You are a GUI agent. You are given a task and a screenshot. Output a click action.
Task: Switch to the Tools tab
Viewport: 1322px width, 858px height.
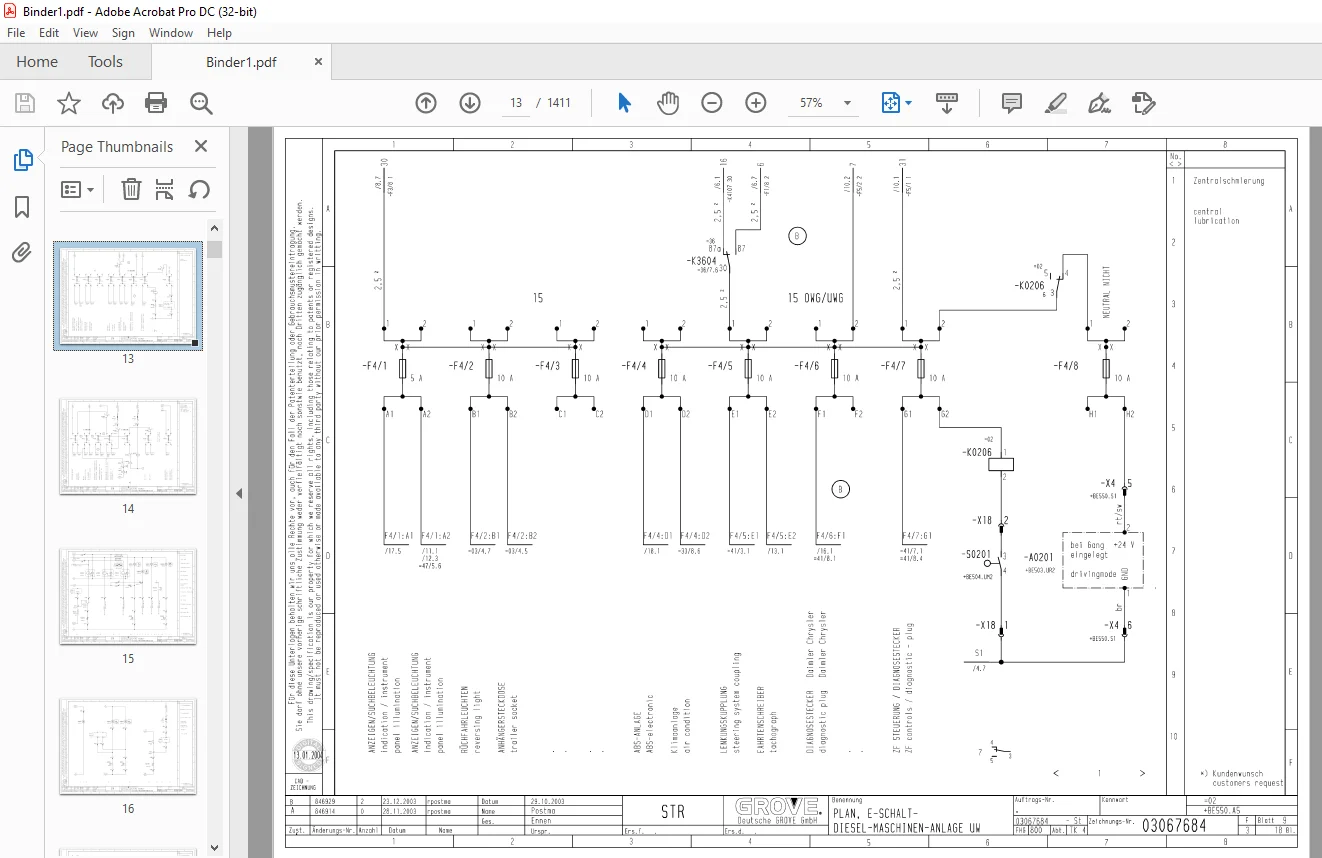tap(105, 62)
